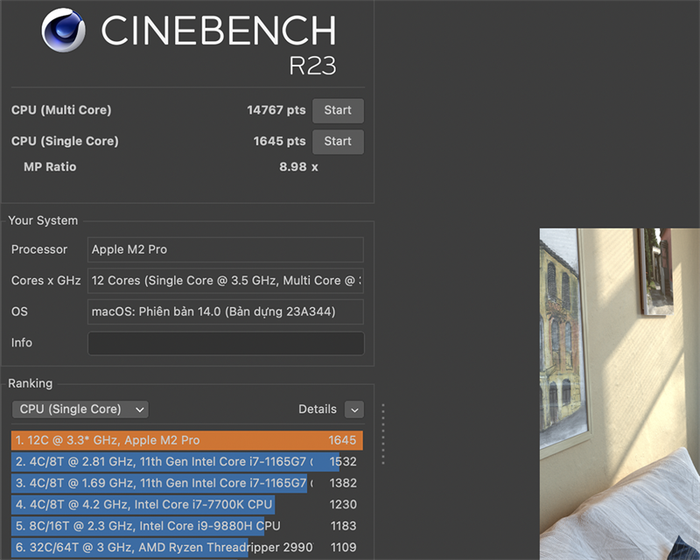Select the Intel Core i7-7700K ranking row
This screenshot has width=700, height=560.
[x=187, y=505]
